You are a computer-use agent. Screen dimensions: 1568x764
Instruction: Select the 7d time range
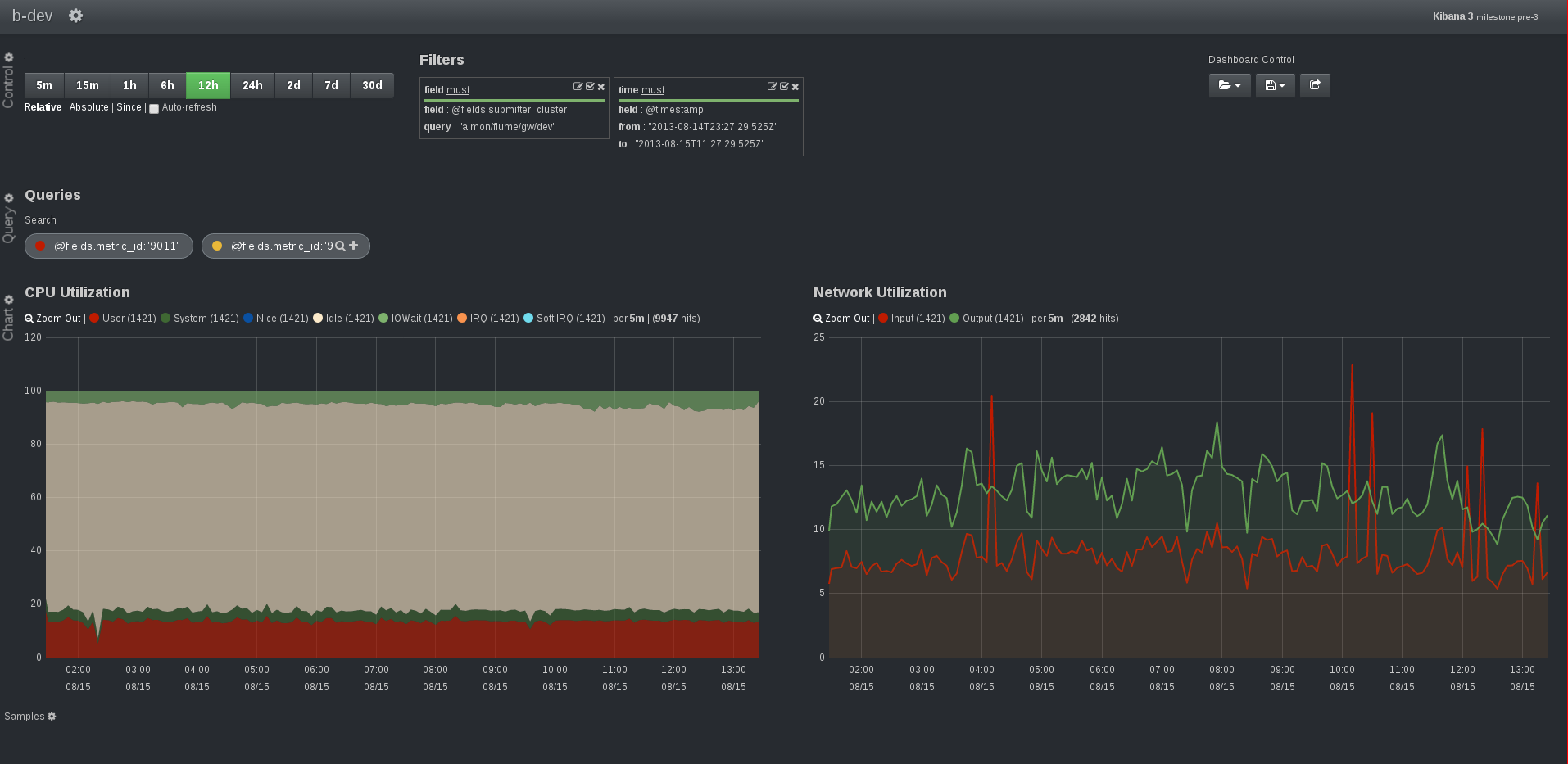click(331, 85)
